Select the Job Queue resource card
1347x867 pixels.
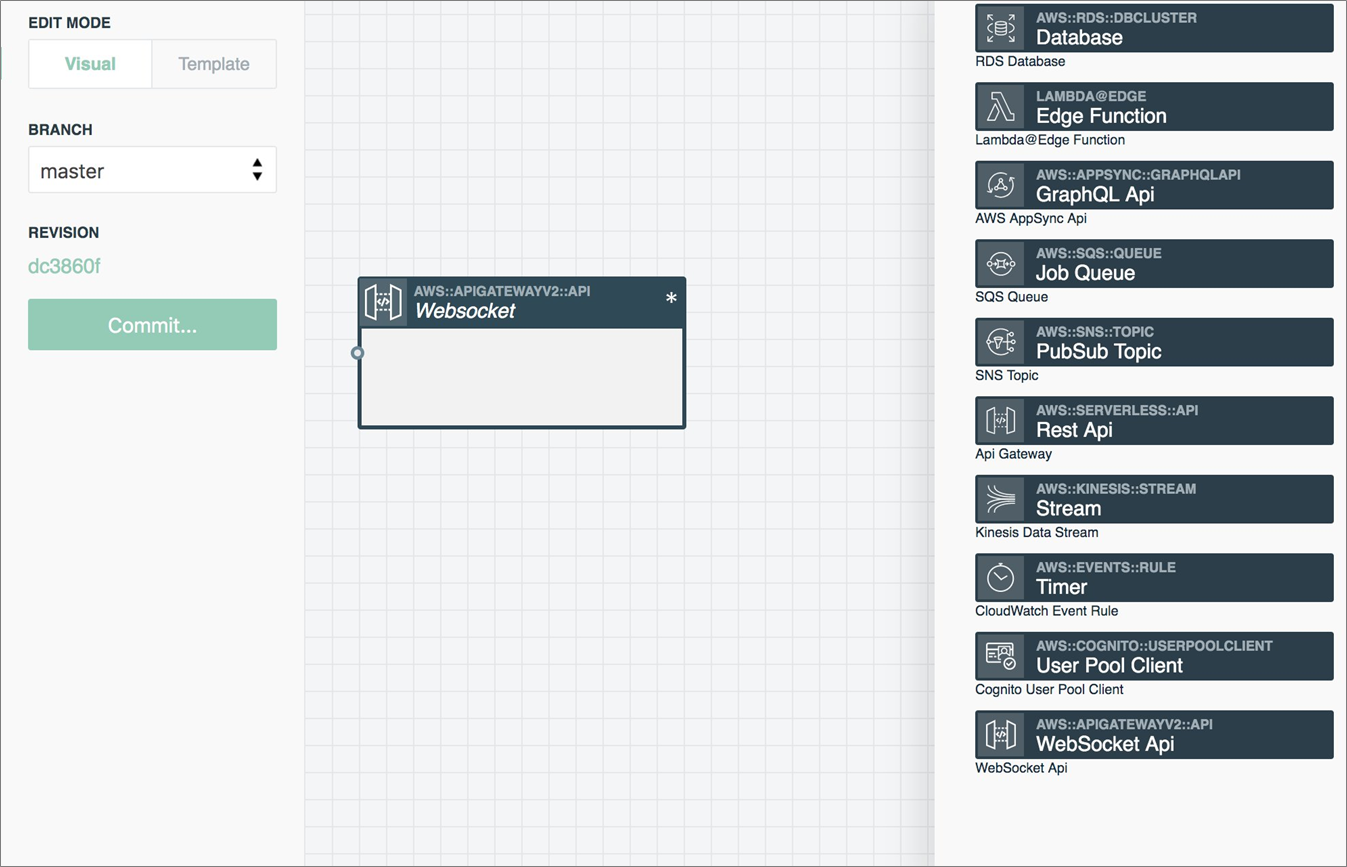[1154, 263]
